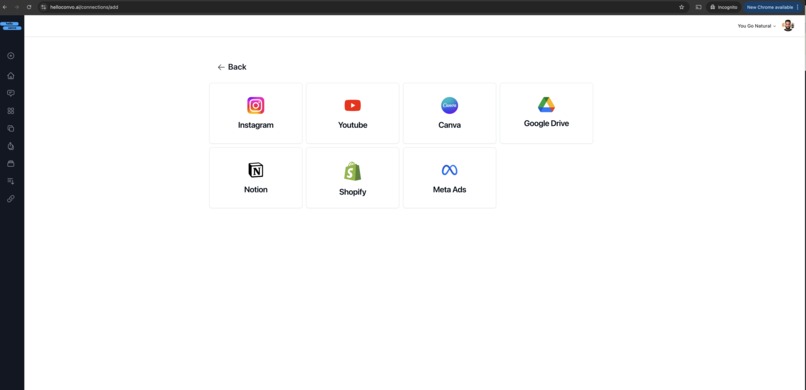Image resolution: width=806 pixels, height=390 pixels.
Task: Click the app logo atop the sidebar
Action: click(x=11, y=26)
